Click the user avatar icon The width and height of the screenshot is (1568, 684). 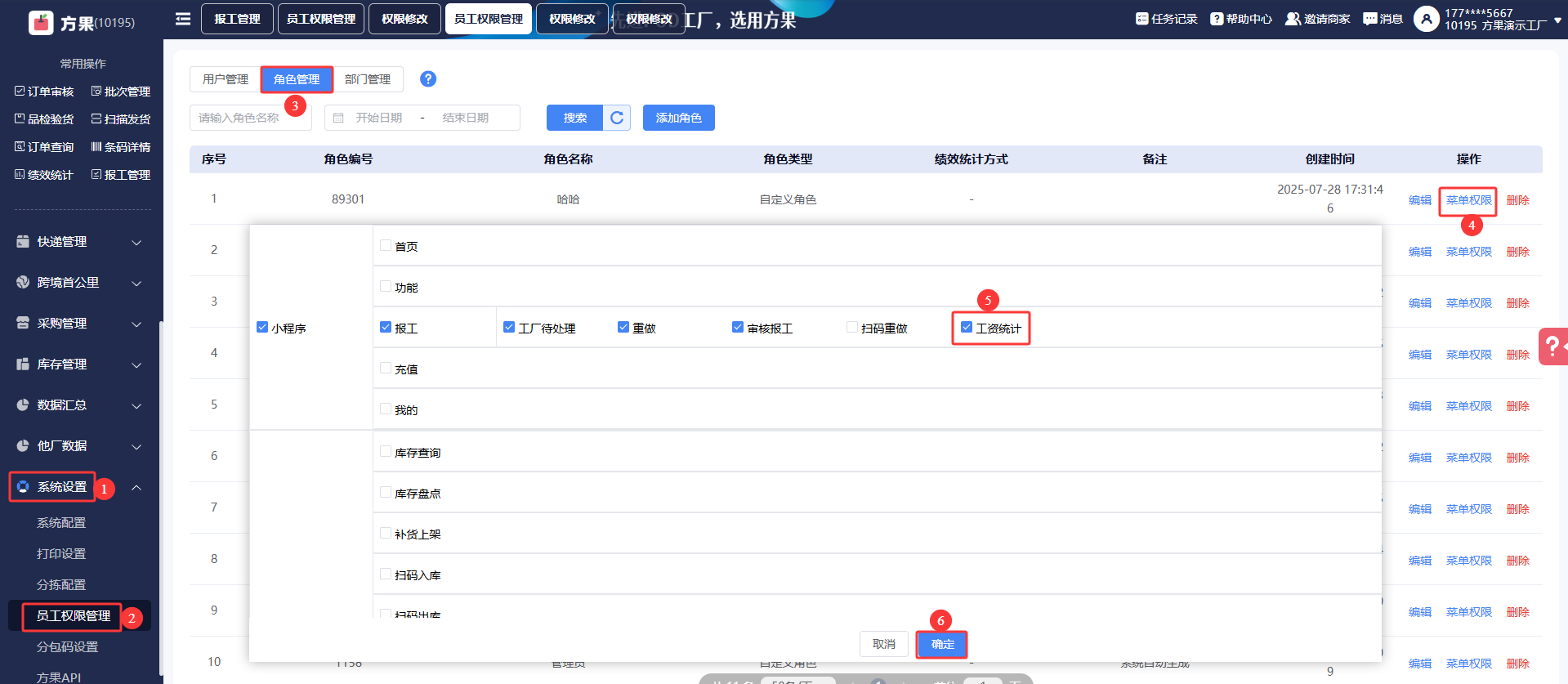(1426, 19)
